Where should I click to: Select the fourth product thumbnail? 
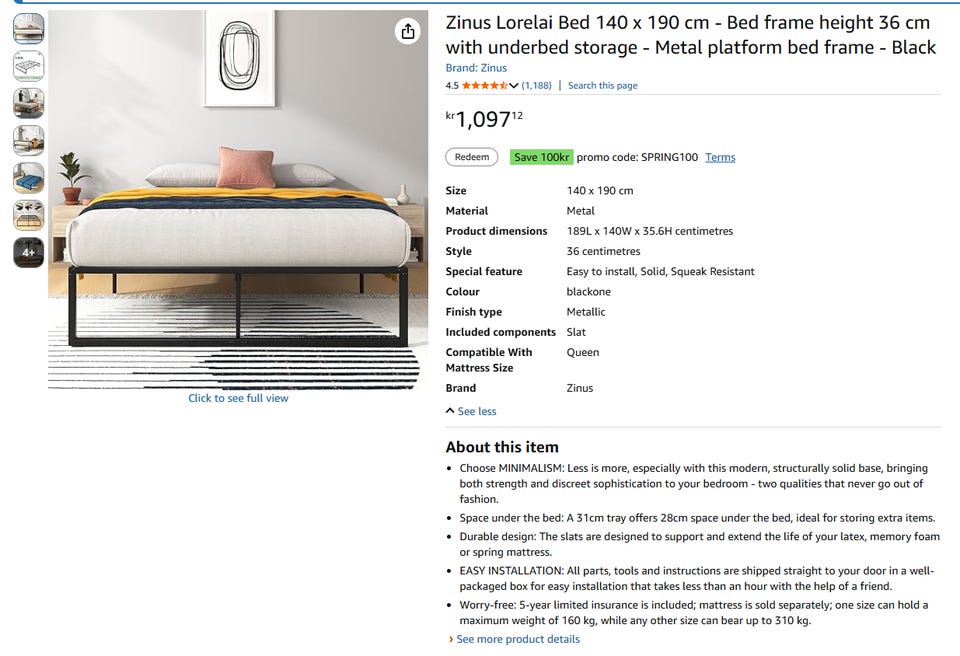28,140
